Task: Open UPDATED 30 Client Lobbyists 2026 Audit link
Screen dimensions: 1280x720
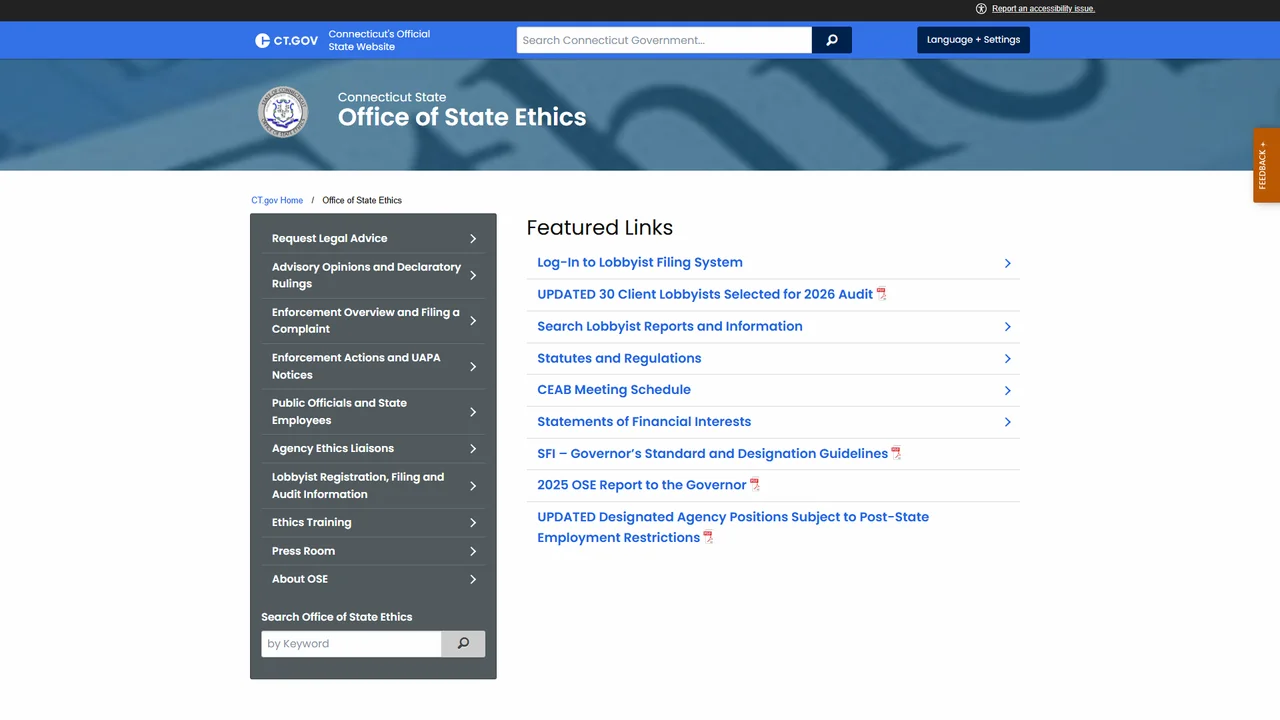Action: [x=705, y=294]
